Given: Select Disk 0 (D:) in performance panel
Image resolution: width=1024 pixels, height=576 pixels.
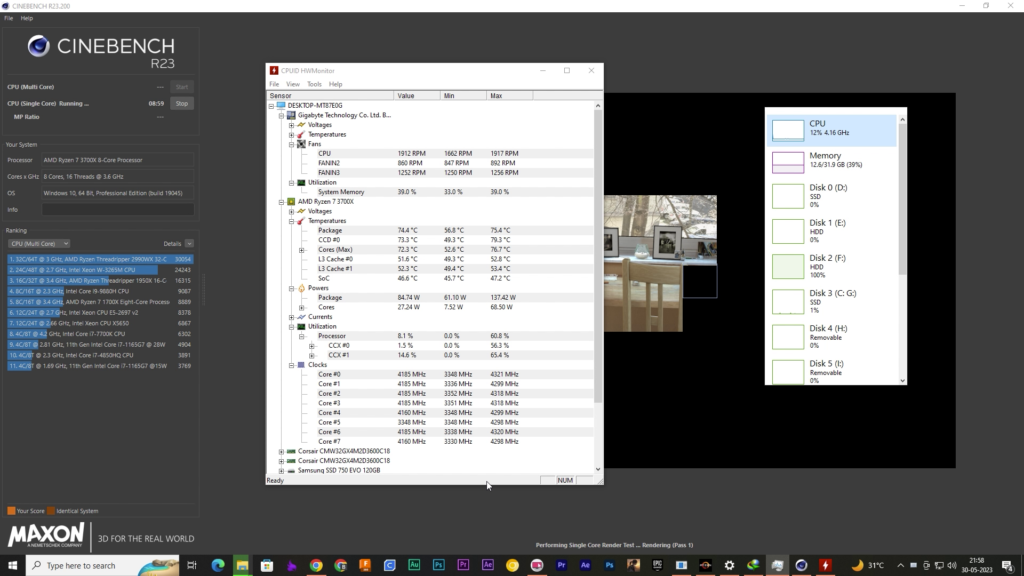Looking at the screenshot, I should (833, 196).
